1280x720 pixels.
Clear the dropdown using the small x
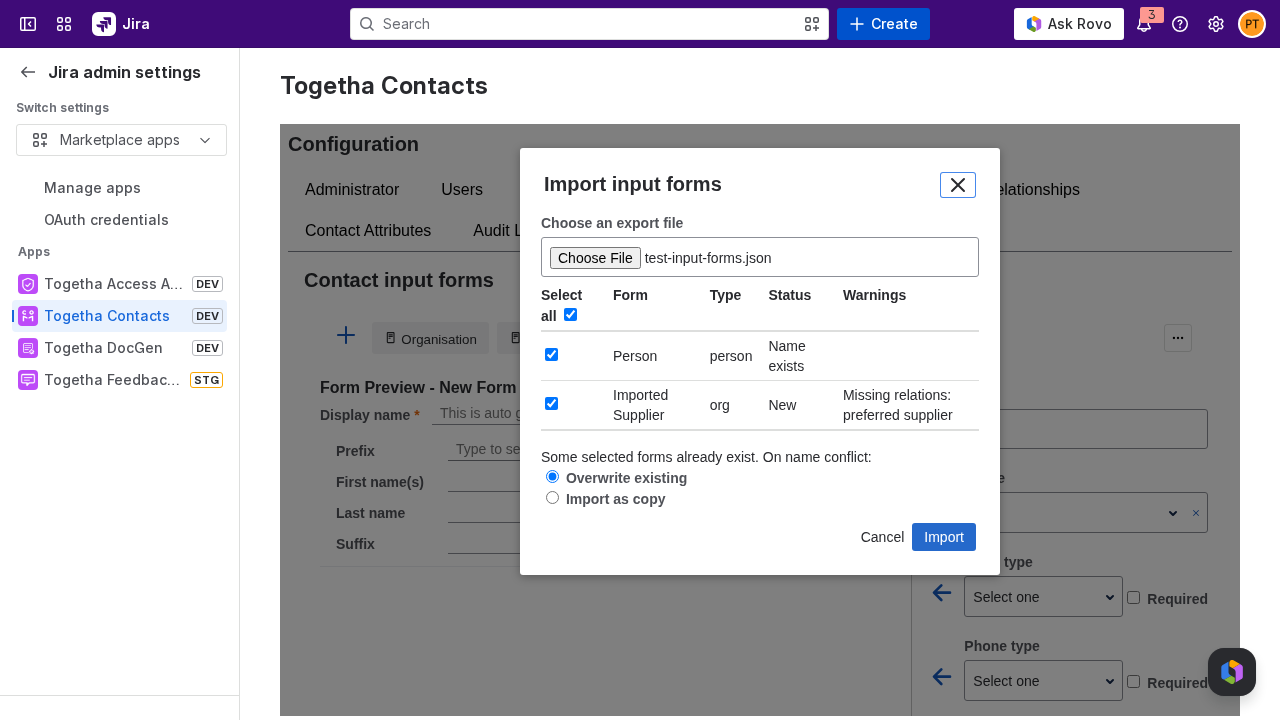[1196, 513]
